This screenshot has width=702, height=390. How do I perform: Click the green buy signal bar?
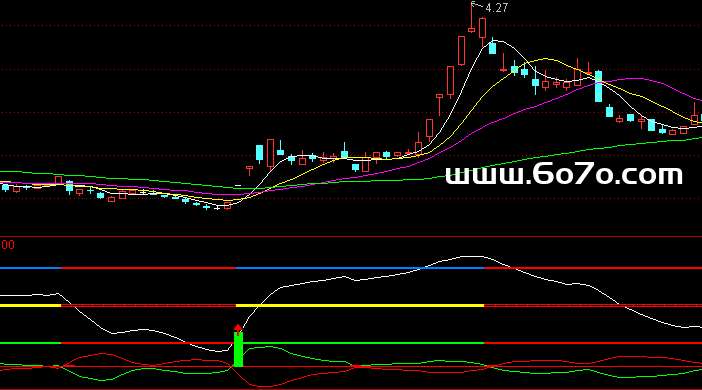238,349
